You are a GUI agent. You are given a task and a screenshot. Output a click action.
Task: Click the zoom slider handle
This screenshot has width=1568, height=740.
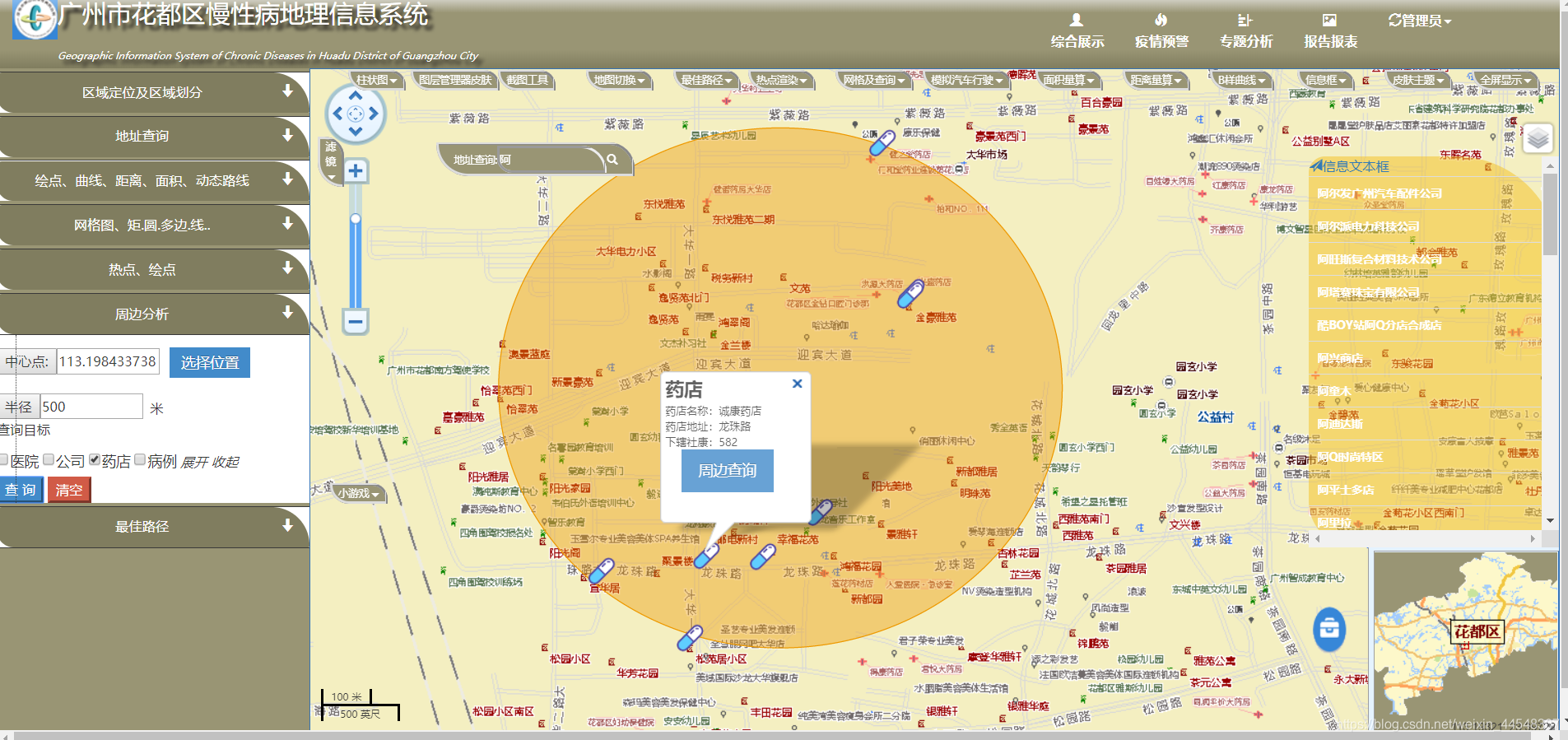[356, 219]
